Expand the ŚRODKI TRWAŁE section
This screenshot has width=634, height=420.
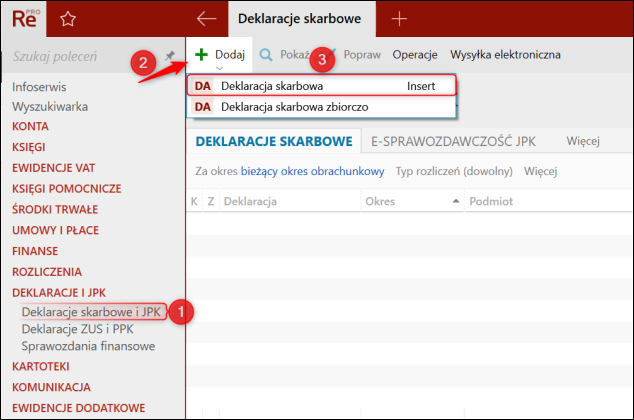pyautogui.click(x=55, y=209)
